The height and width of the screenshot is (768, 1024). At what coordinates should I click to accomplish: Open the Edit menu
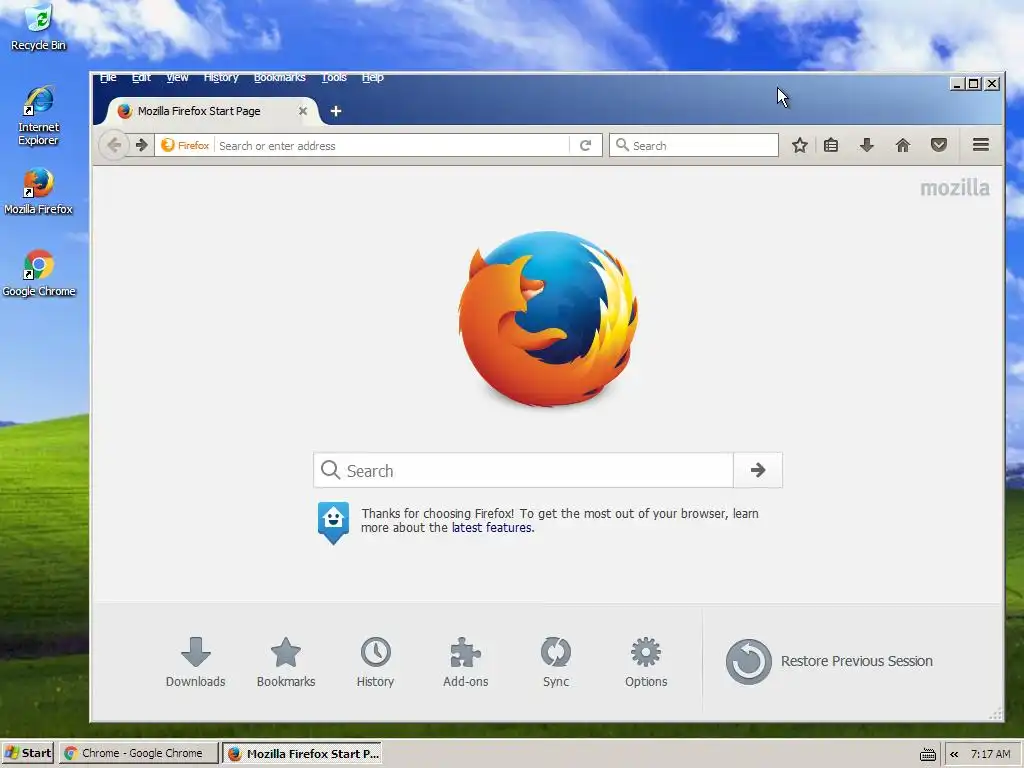141,77
